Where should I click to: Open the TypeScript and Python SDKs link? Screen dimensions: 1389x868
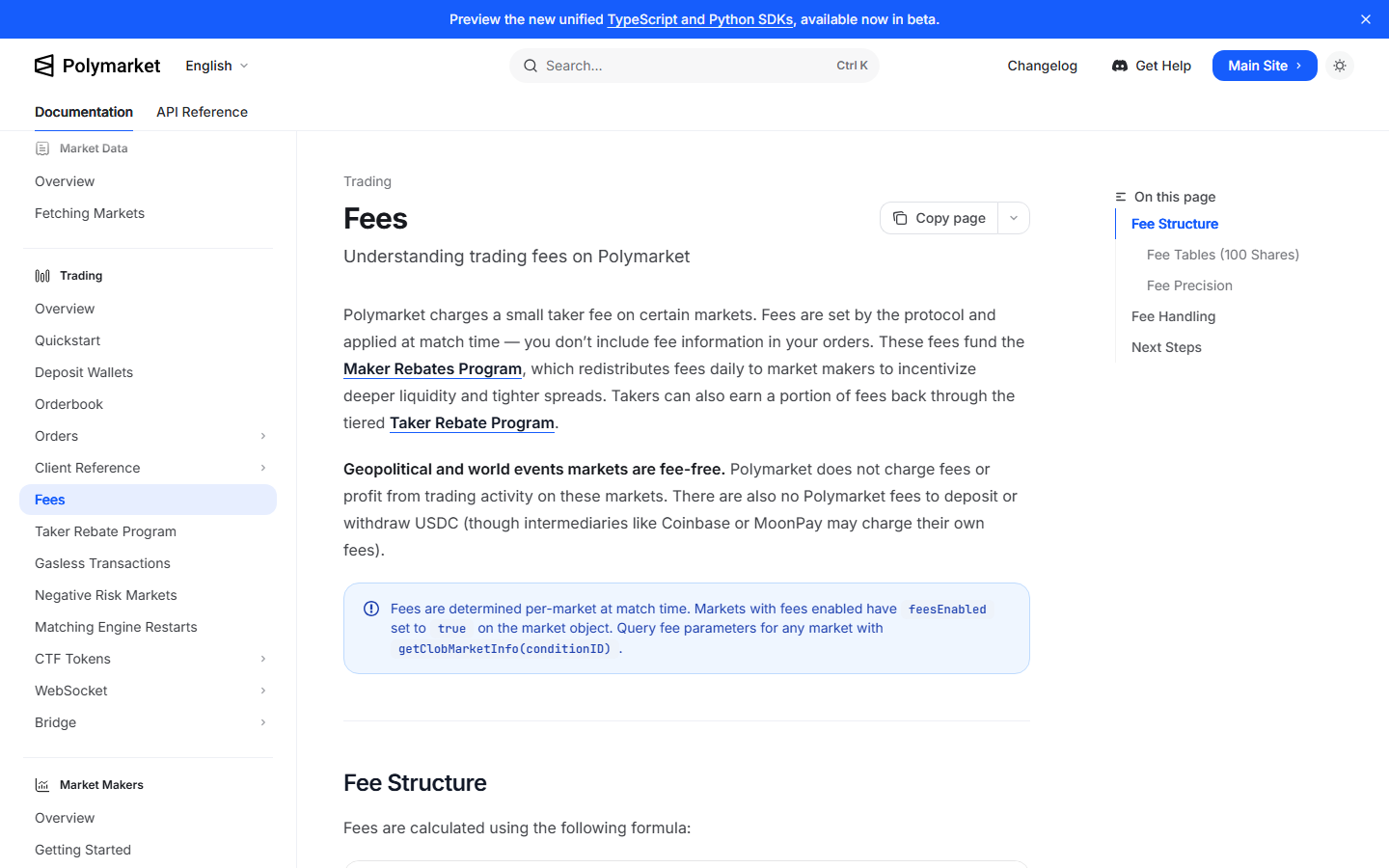tap(700, 19)
